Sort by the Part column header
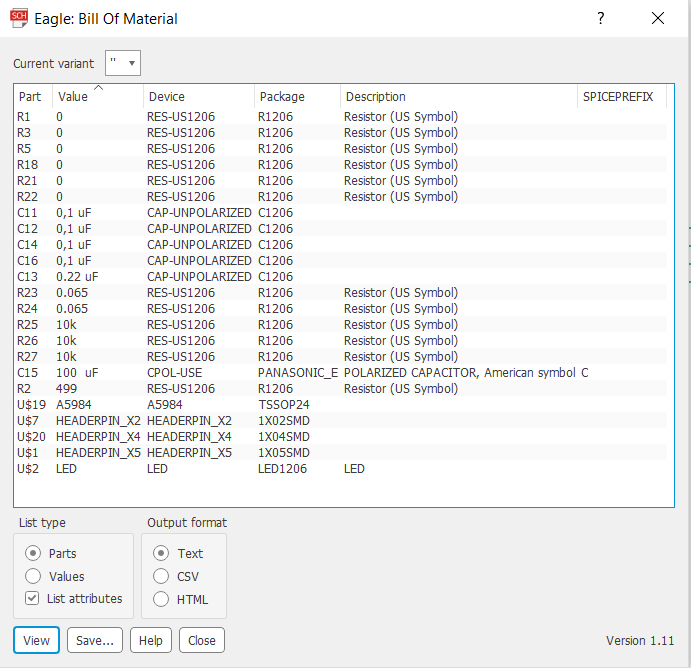Screen dimensions: 691x668 coord(33,96)
